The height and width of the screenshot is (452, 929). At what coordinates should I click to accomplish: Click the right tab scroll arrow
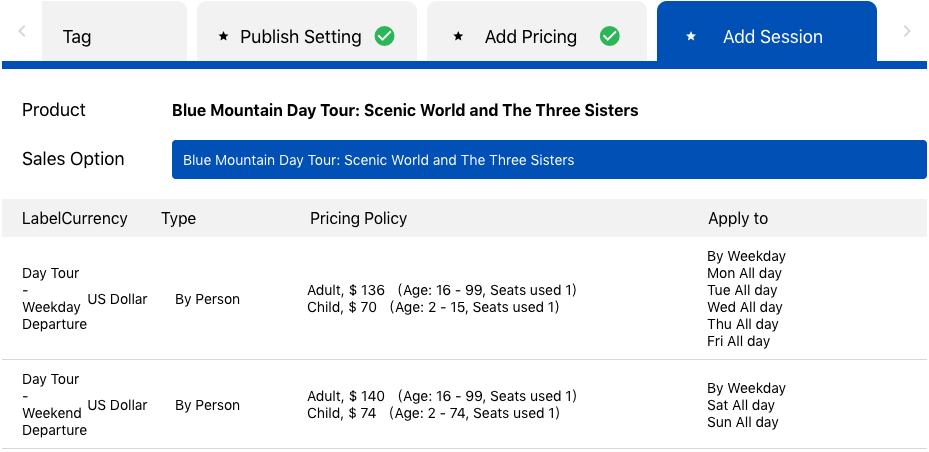point(907,32)
